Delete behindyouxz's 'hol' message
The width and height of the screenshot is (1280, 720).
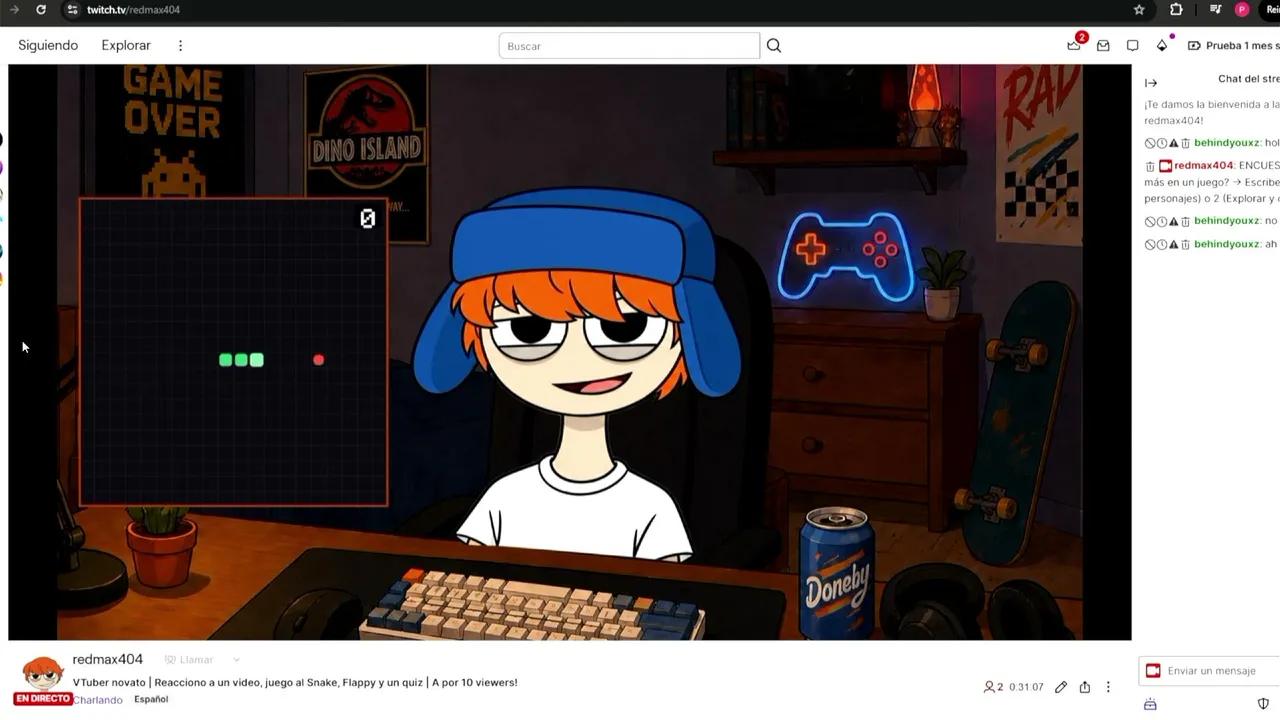pyautogui.click(x=1186, y=144)
